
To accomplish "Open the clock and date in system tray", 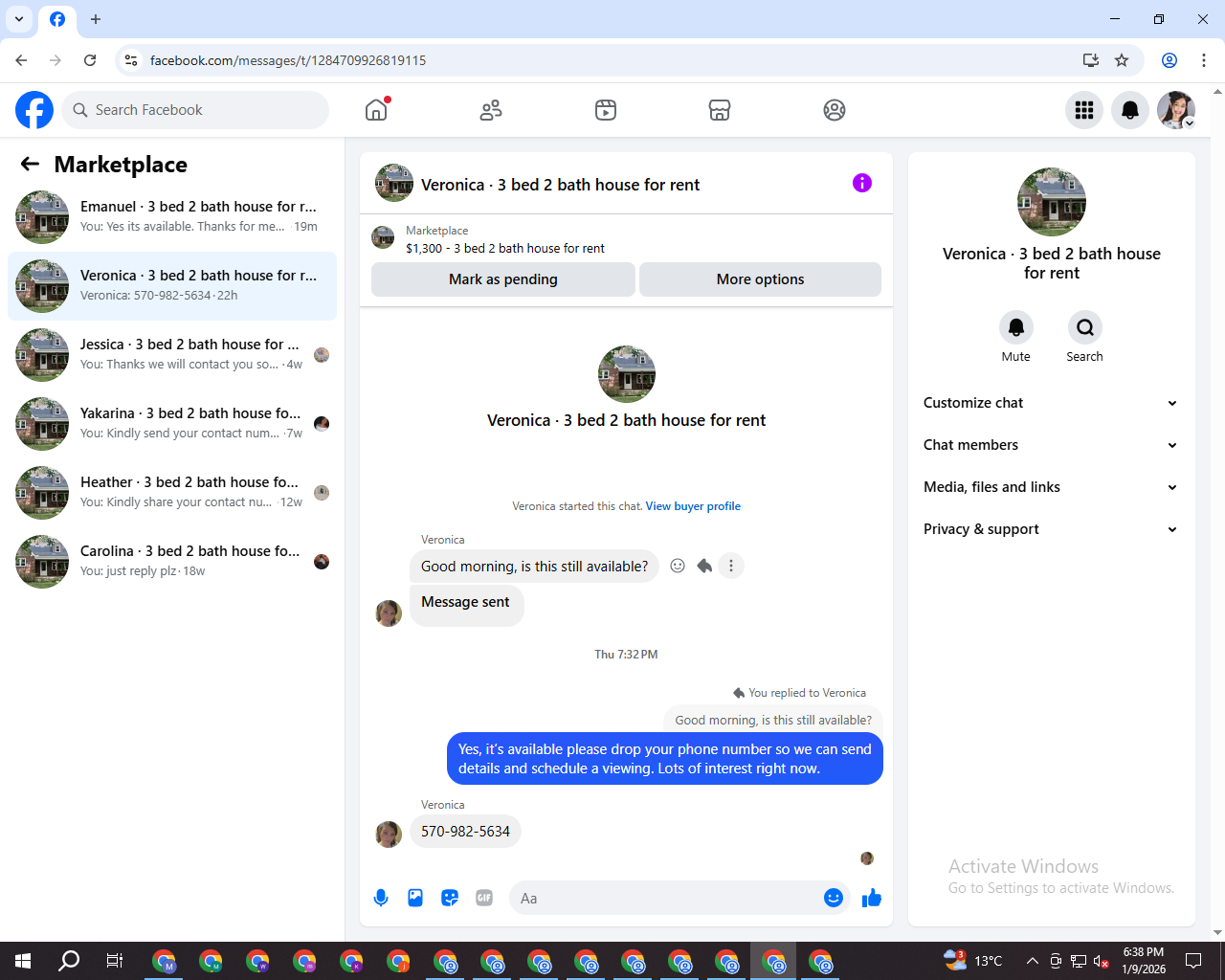I will click(x=1144, y=961).
